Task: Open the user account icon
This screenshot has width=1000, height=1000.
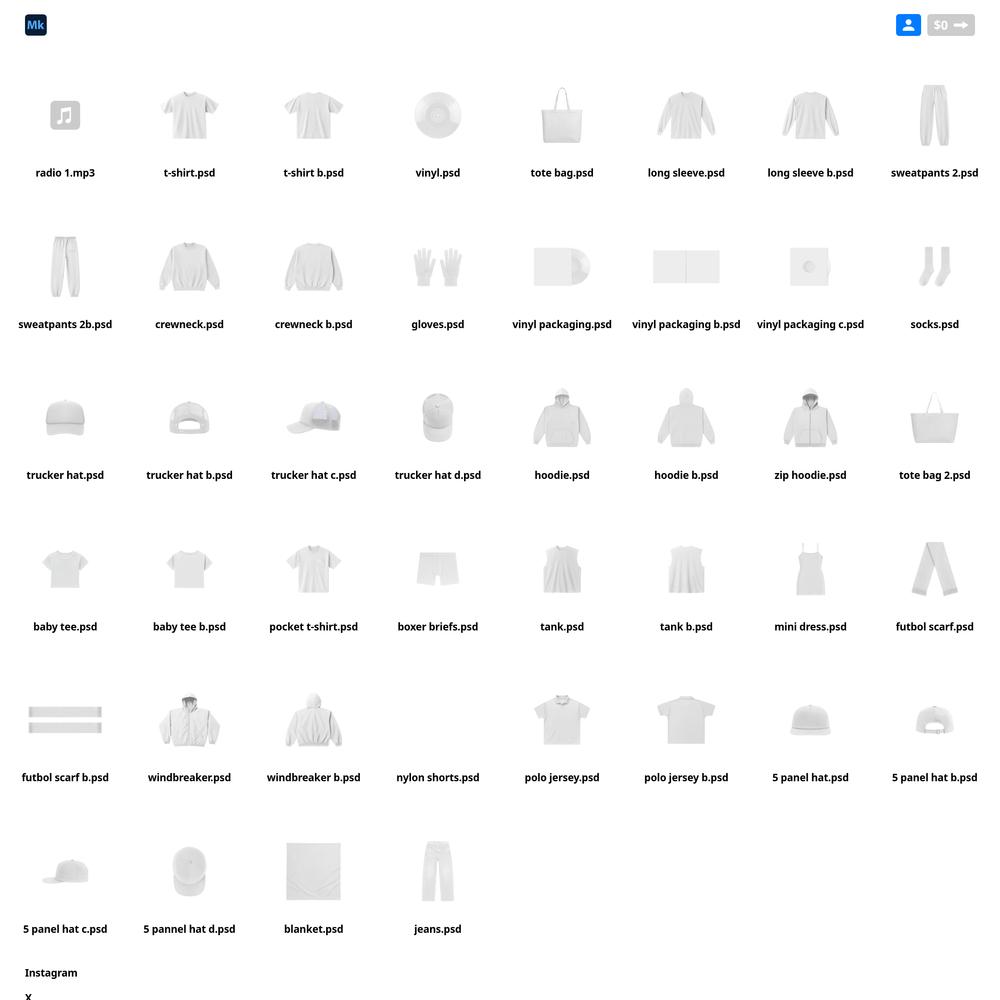Action: click(908, 25)
